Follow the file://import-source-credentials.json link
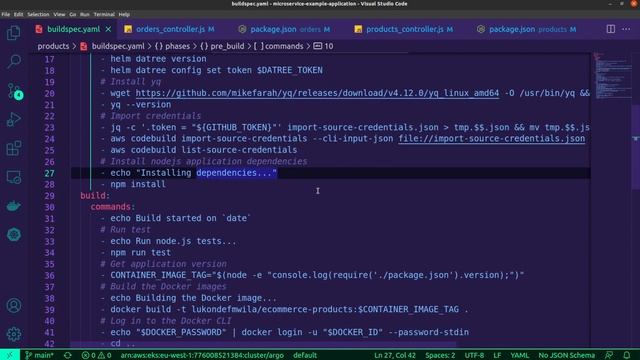Image resolution: width=640 pixels, height=360 pixels. pyautogui.click(x=492, y=139)
